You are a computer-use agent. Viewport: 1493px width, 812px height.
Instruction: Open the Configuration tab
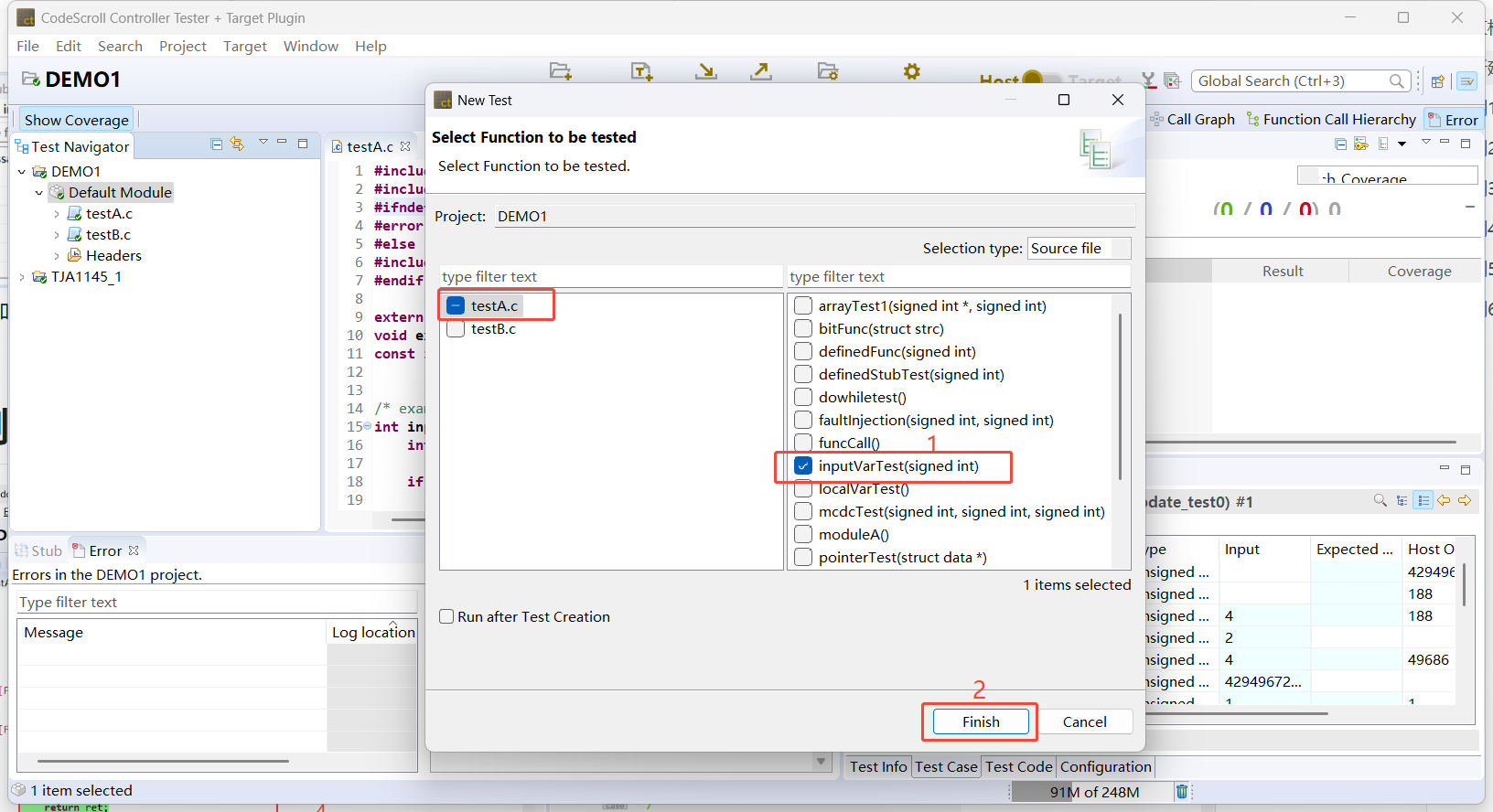pos(1105,766)
